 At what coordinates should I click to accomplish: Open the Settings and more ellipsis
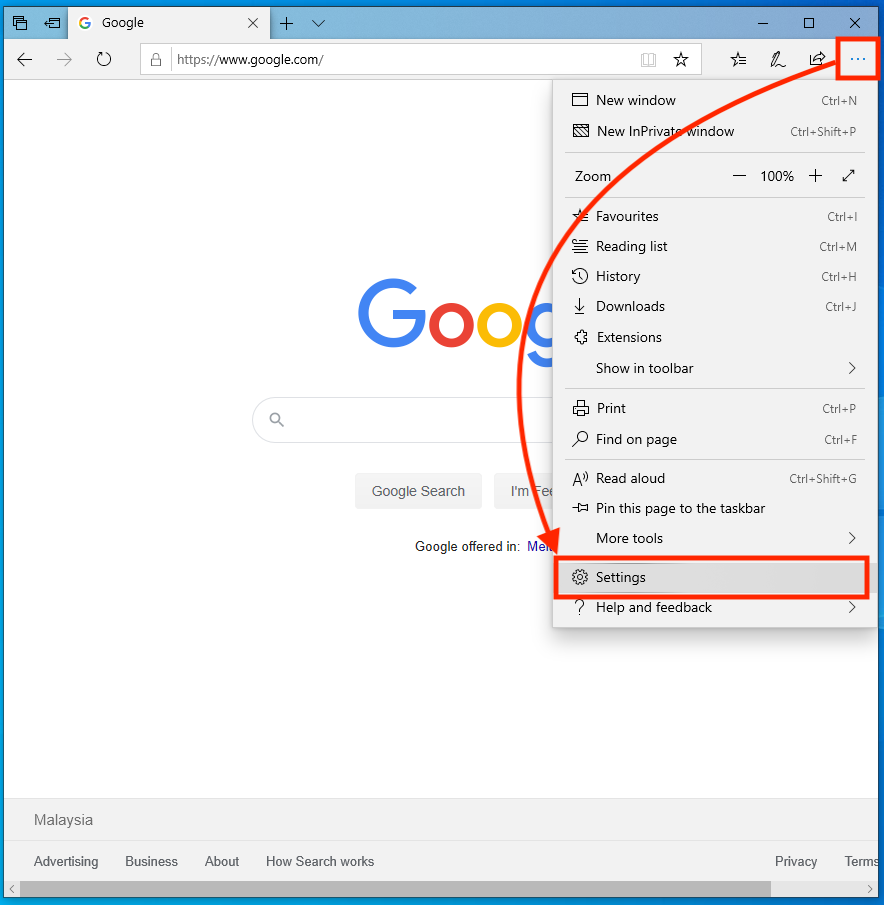[x=857, y=60]
